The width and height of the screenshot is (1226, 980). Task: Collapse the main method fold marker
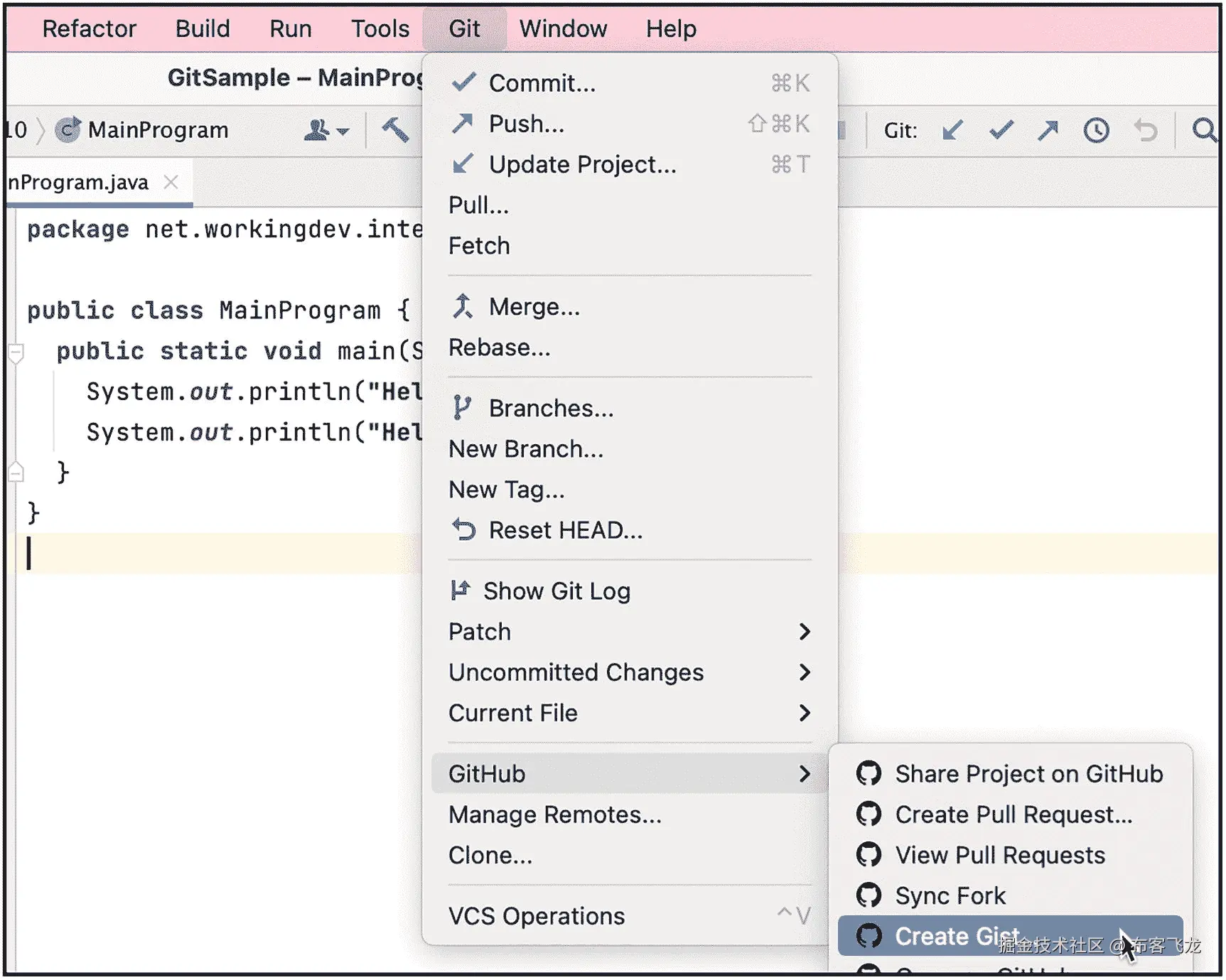[x=16, y=352]
